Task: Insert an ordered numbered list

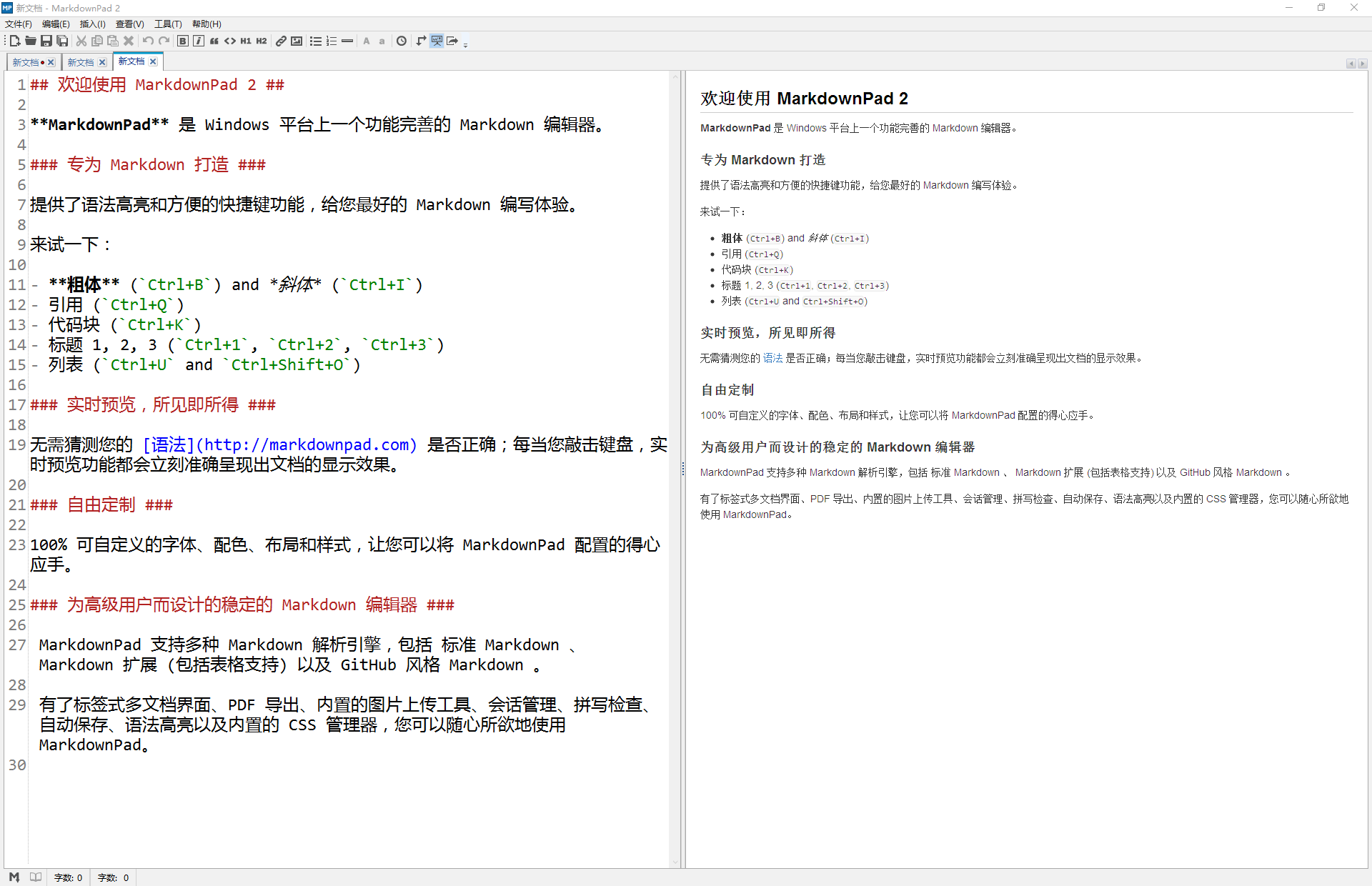Action: 332,41
